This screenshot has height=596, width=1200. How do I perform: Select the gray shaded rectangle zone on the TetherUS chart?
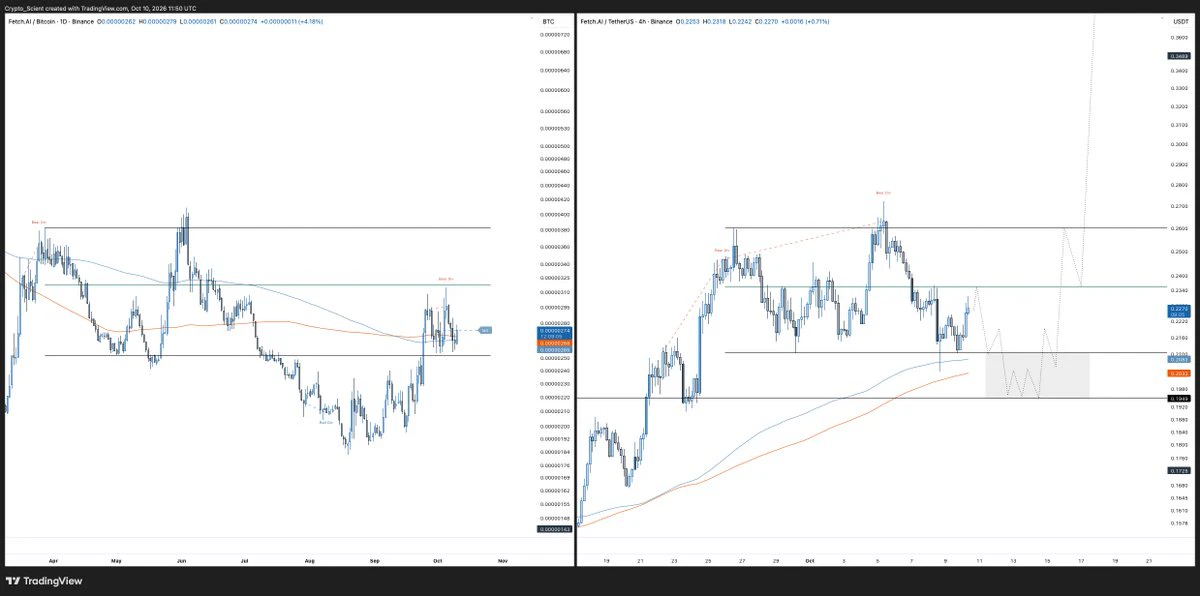[x=1037, y=375]
